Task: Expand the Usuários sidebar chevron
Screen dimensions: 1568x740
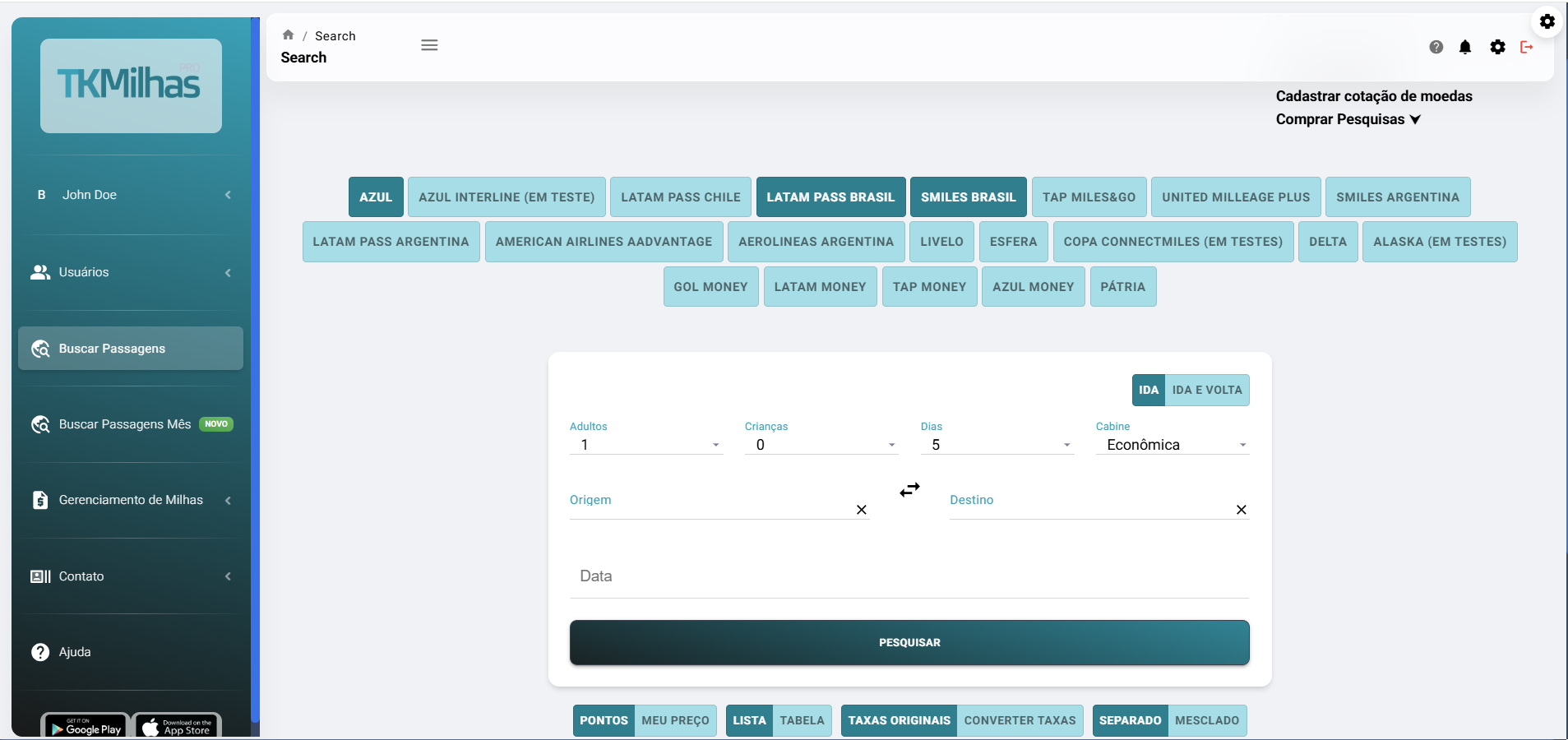Action: point(228,272)
